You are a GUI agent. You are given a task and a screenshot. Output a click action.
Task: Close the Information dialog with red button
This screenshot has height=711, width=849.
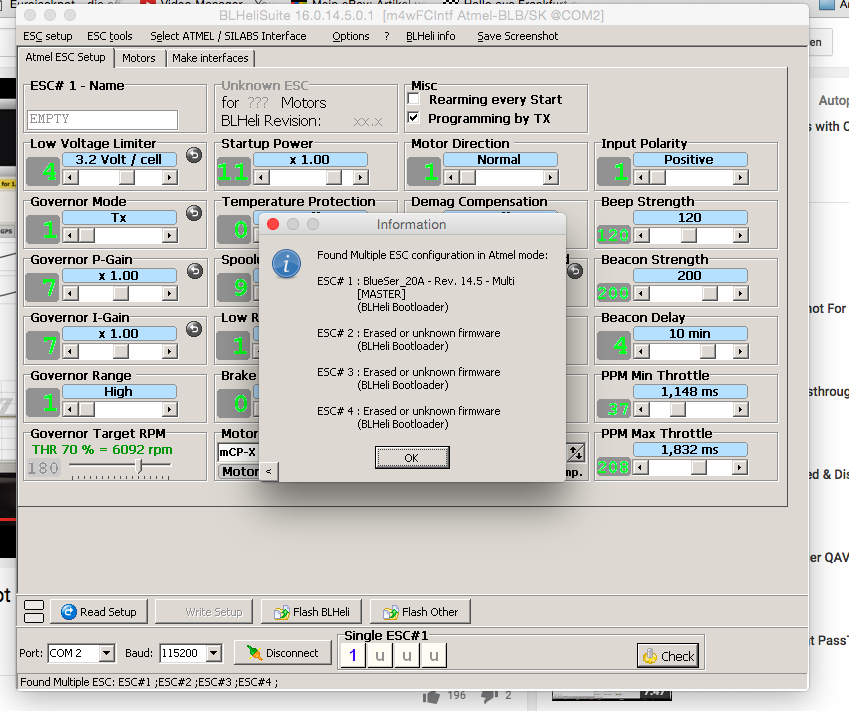[273, 224]
